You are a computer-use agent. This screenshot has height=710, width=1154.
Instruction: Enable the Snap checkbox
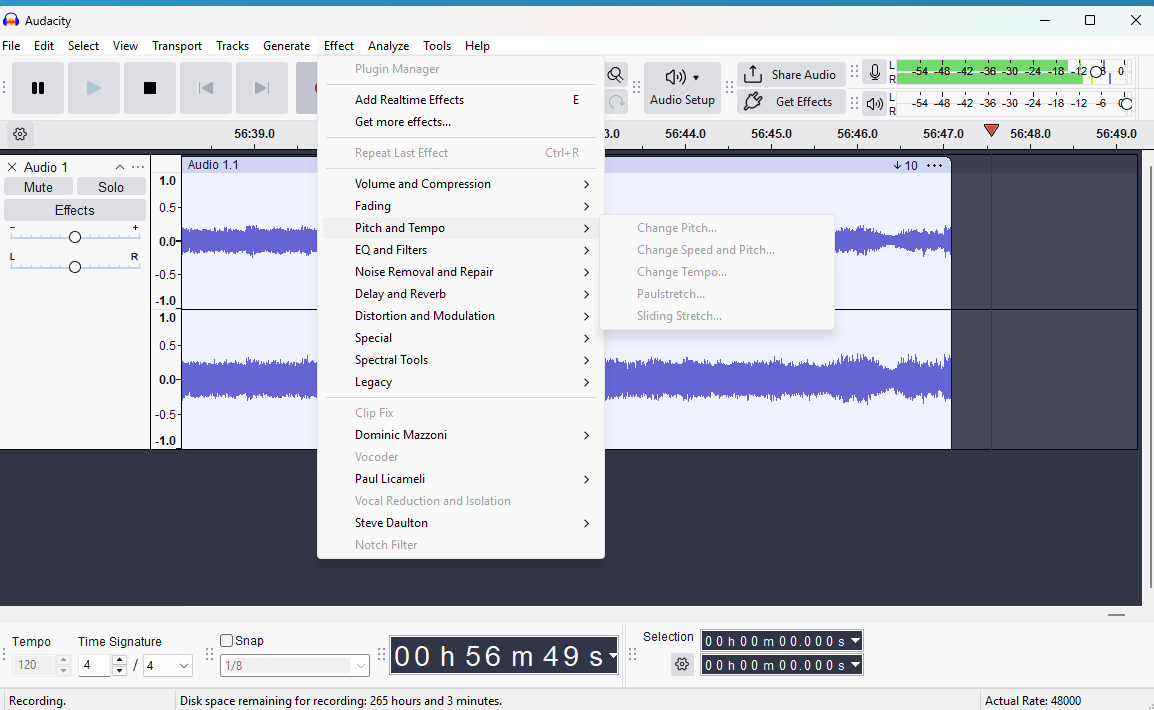tap(227, 641)
